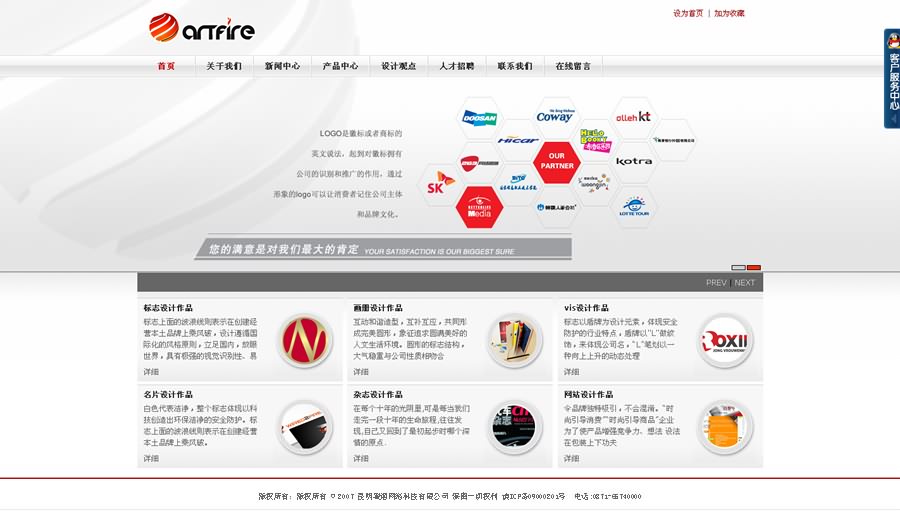Open the vis设计作品 heading

click(x=586, y=308)
